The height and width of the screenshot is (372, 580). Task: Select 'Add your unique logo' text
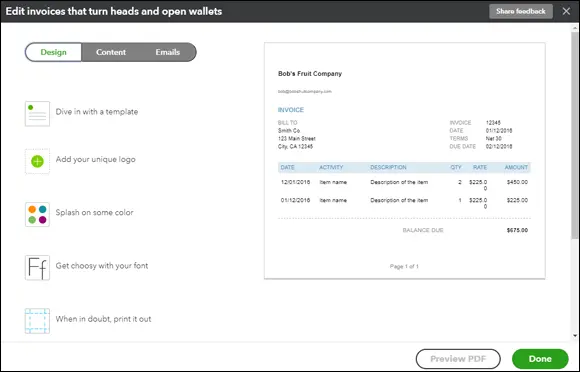95,159
